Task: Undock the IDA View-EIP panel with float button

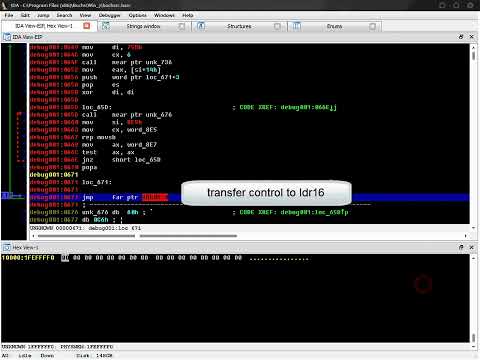Action: click(x=461, y=37)
